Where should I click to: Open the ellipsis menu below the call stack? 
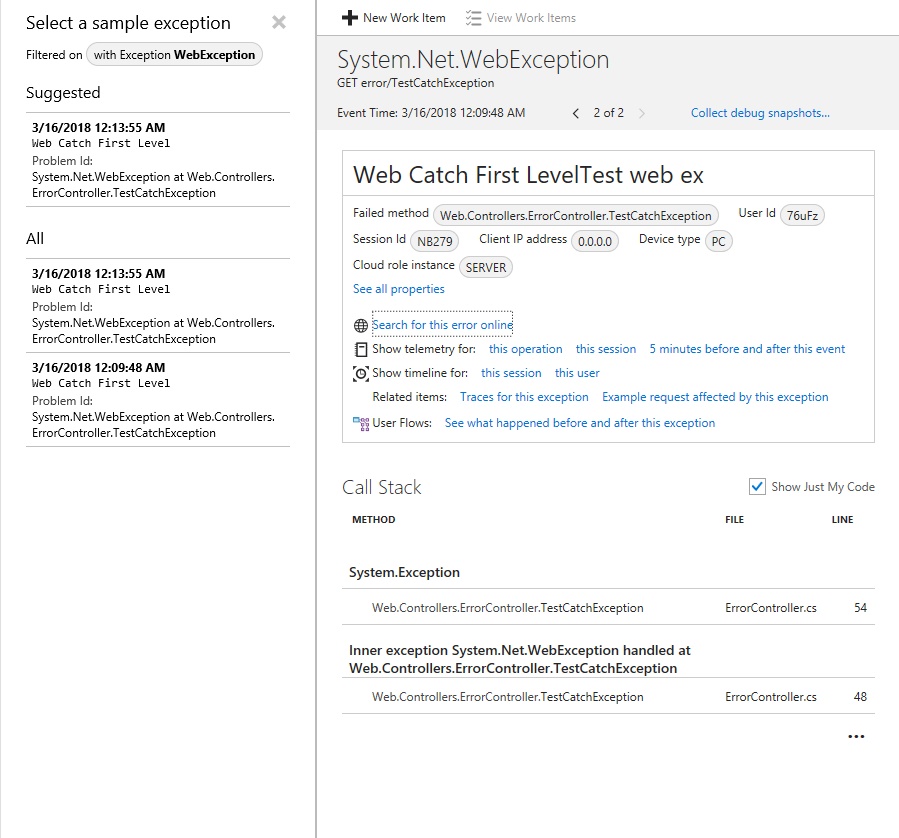856,736
